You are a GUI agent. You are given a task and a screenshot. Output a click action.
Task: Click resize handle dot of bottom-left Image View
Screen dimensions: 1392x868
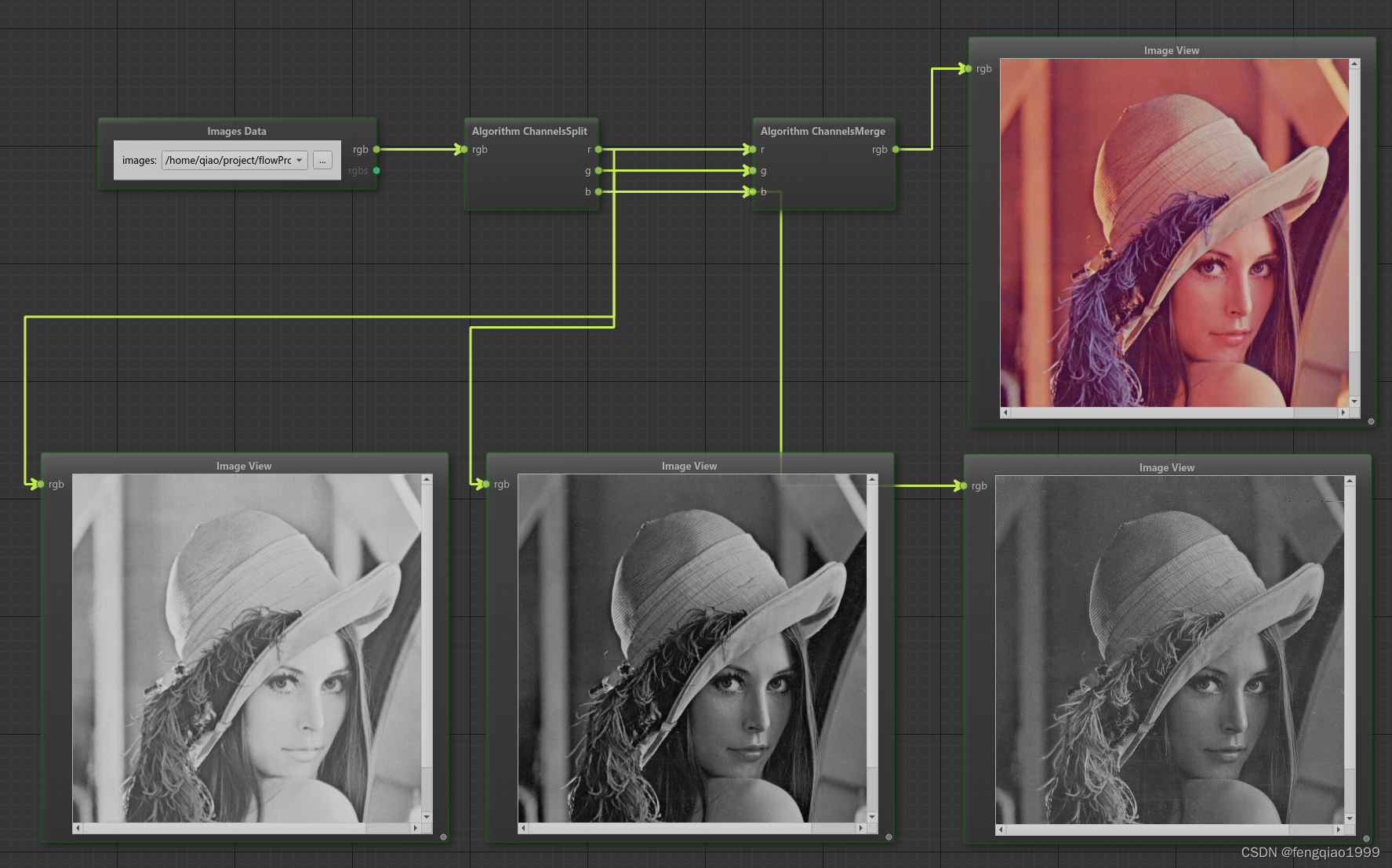click(443, 837)
